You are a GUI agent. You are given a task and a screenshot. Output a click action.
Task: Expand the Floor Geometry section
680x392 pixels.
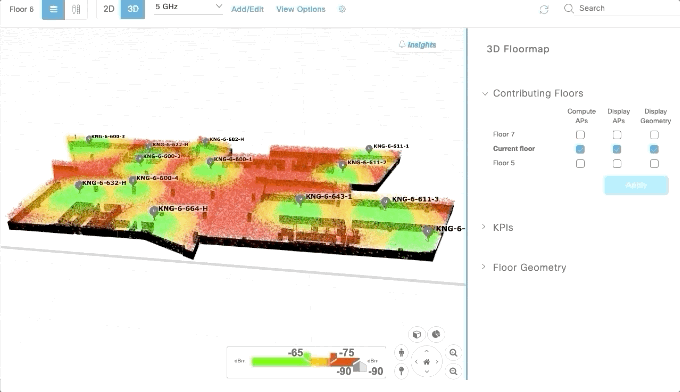(x=484, y=267)
